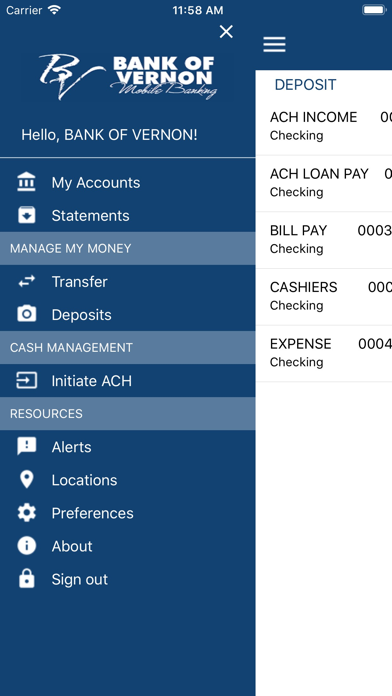Select the BILL PAY checking account
Image resolution: width=392 pixels, height=696 pixels.
[x=324, y=240]
